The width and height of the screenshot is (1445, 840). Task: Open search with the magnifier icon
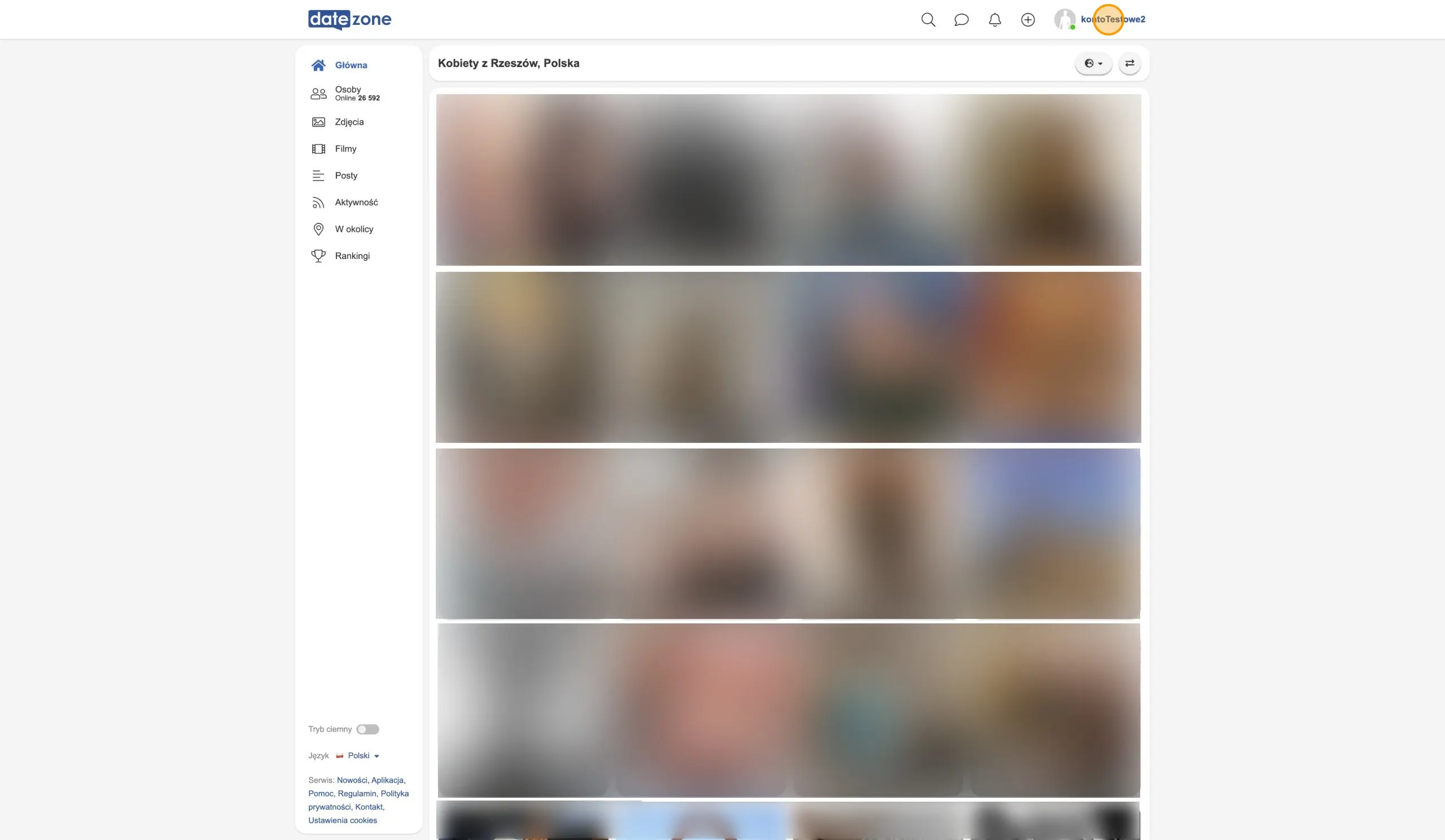point(928,20)
